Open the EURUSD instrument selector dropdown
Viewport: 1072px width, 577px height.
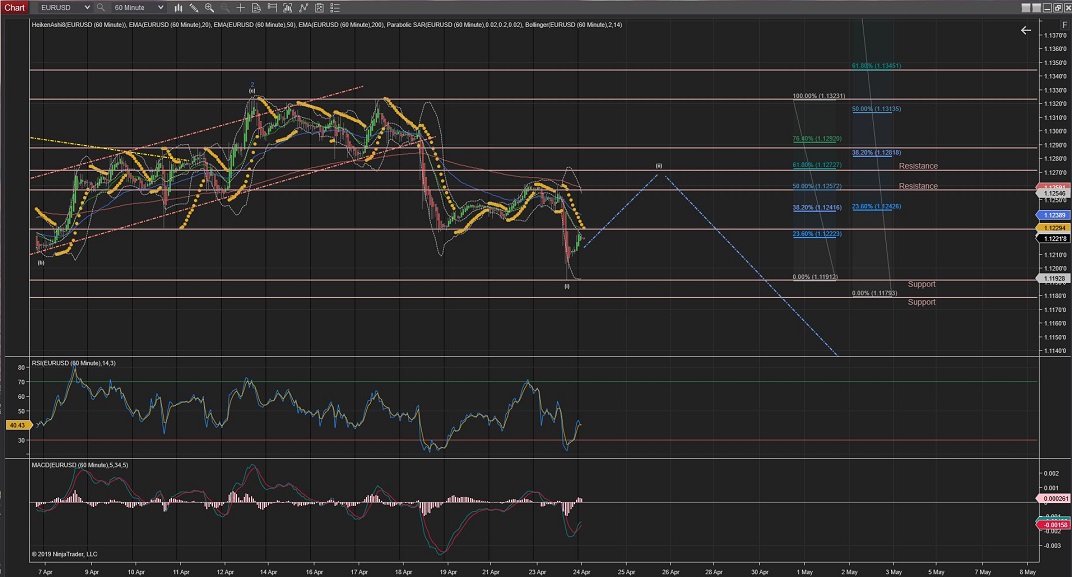pos(64,8)
